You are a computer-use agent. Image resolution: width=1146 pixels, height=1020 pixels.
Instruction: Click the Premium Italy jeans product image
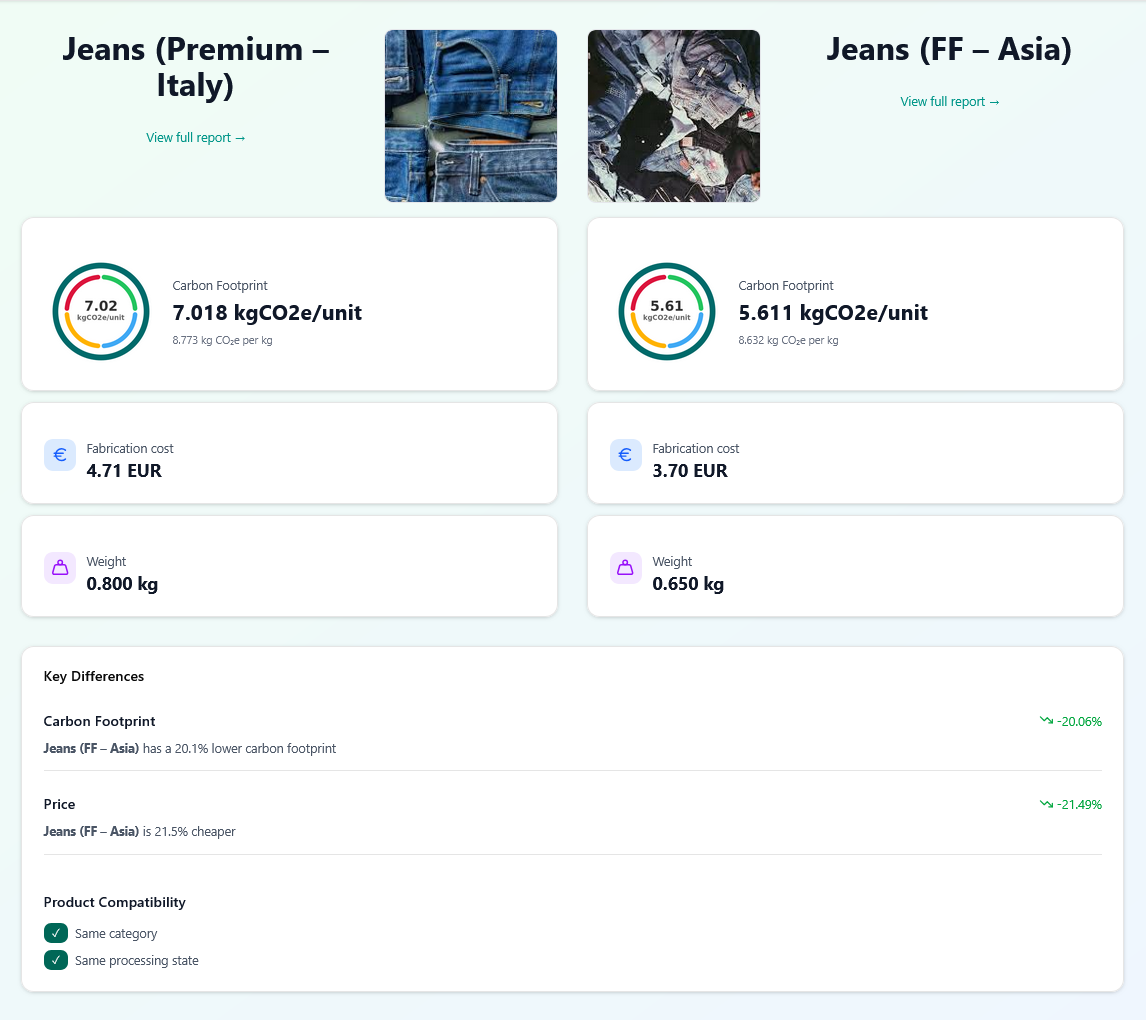pyautogui.click(x=471, y=116)
